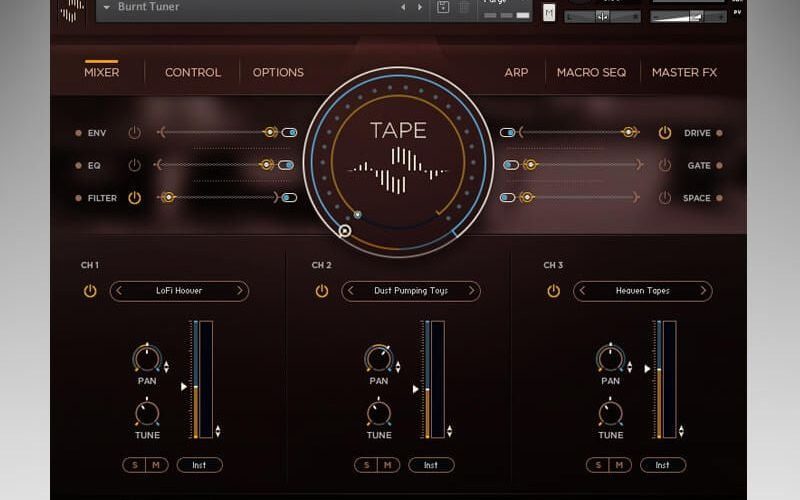Mute channel 2 with M button
The height and width of the screenshot is (500, 800).
[x=388, y=465]
